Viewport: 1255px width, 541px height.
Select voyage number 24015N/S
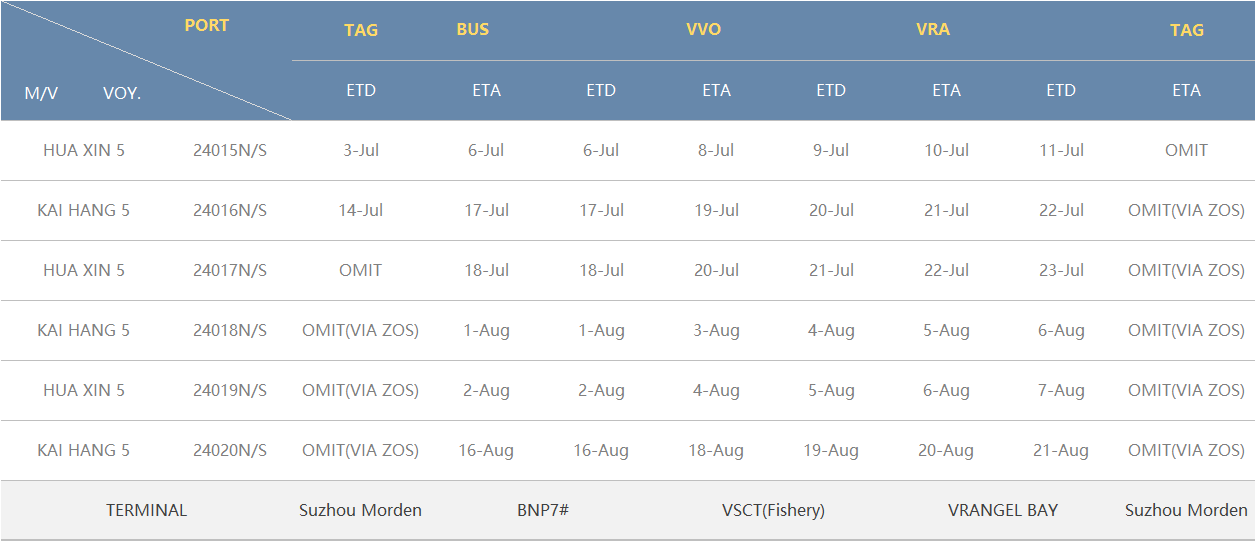230,150
